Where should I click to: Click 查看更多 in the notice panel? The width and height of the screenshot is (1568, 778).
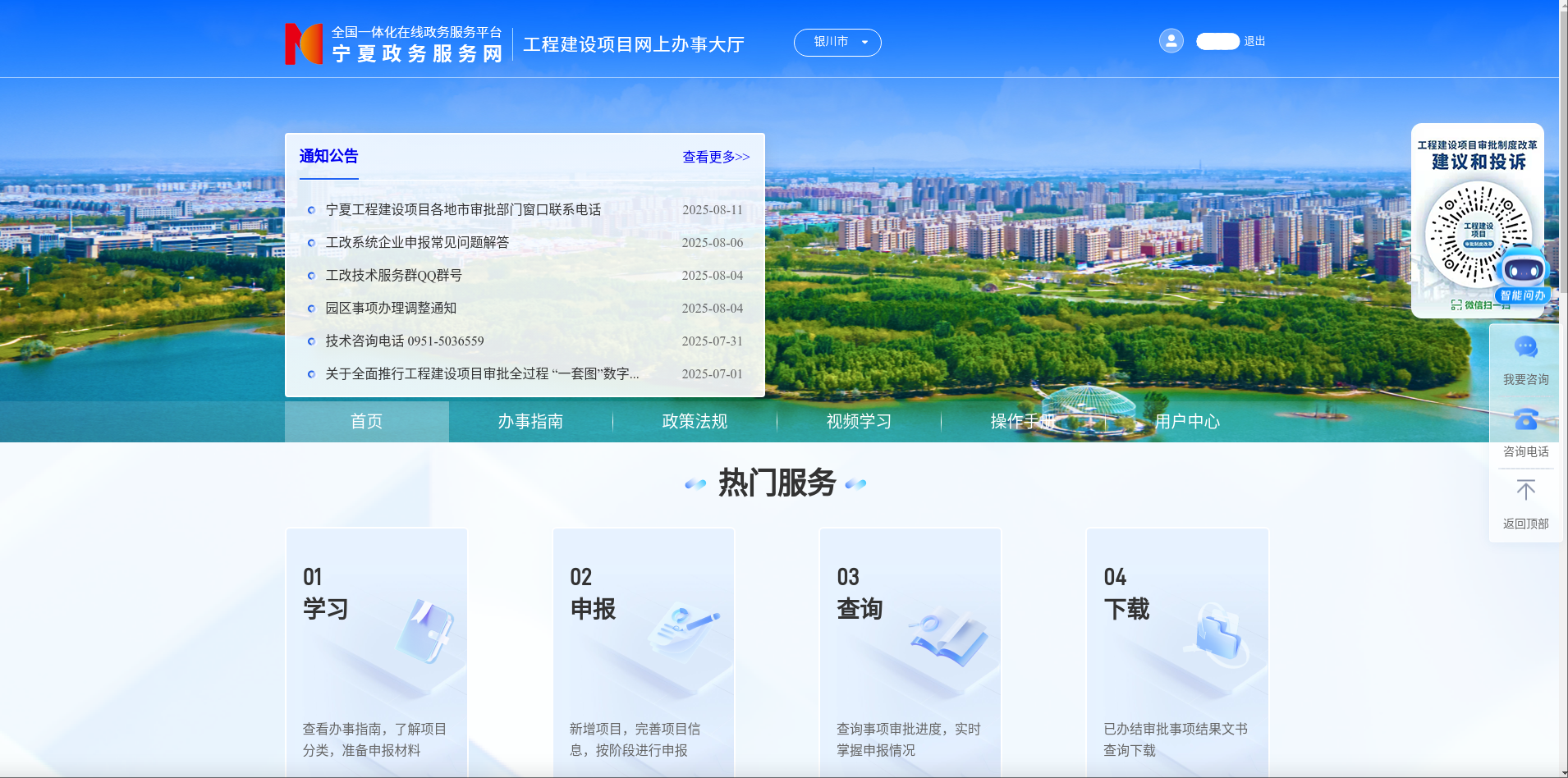click(x=716, y=157)
